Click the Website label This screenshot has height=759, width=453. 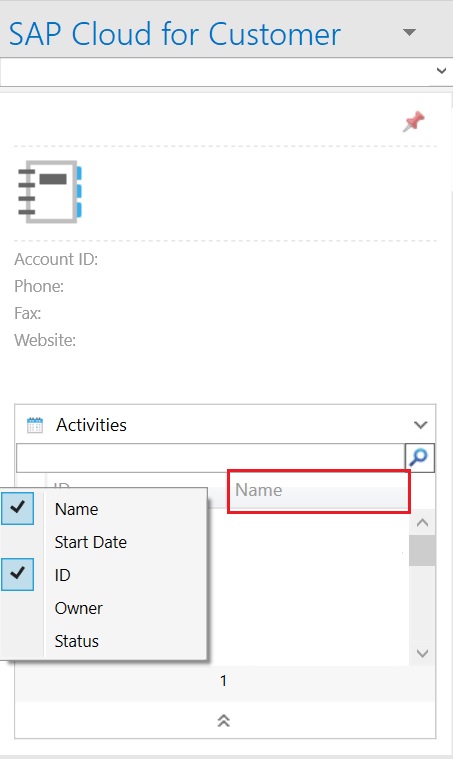point(45,340)
